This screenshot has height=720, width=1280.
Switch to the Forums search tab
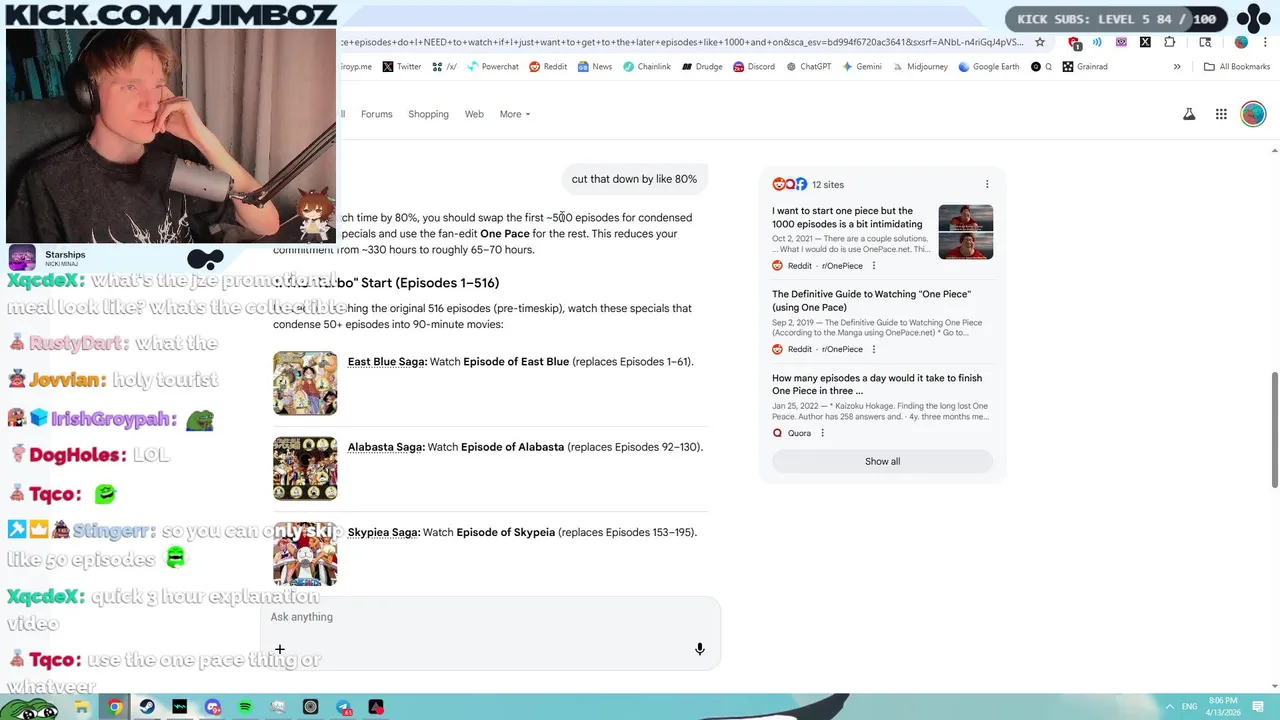pyautogui.click(x=377, y=114)
